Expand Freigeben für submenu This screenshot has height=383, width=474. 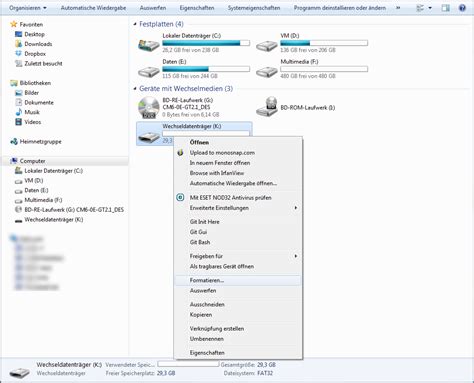238,256
